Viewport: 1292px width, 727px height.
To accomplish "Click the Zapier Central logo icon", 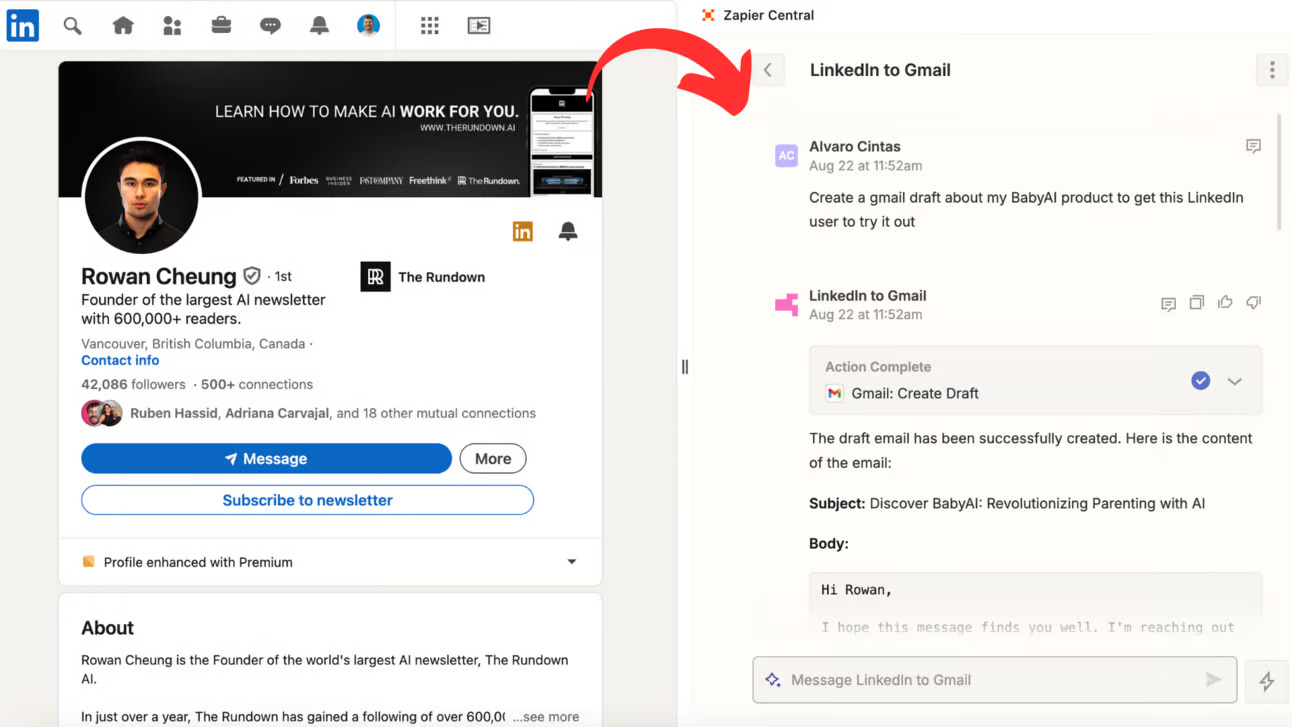I will [x=708, y=15].
